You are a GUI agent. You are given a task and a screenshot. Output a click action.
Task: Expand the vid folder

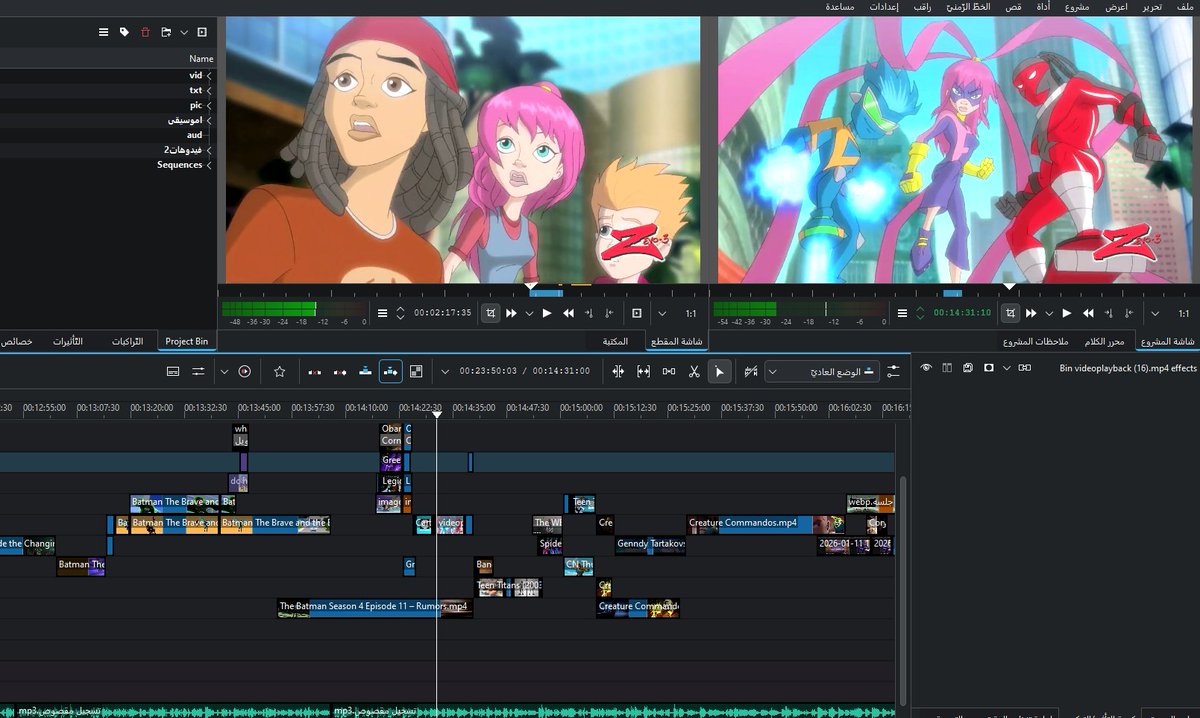pos(209,75)
